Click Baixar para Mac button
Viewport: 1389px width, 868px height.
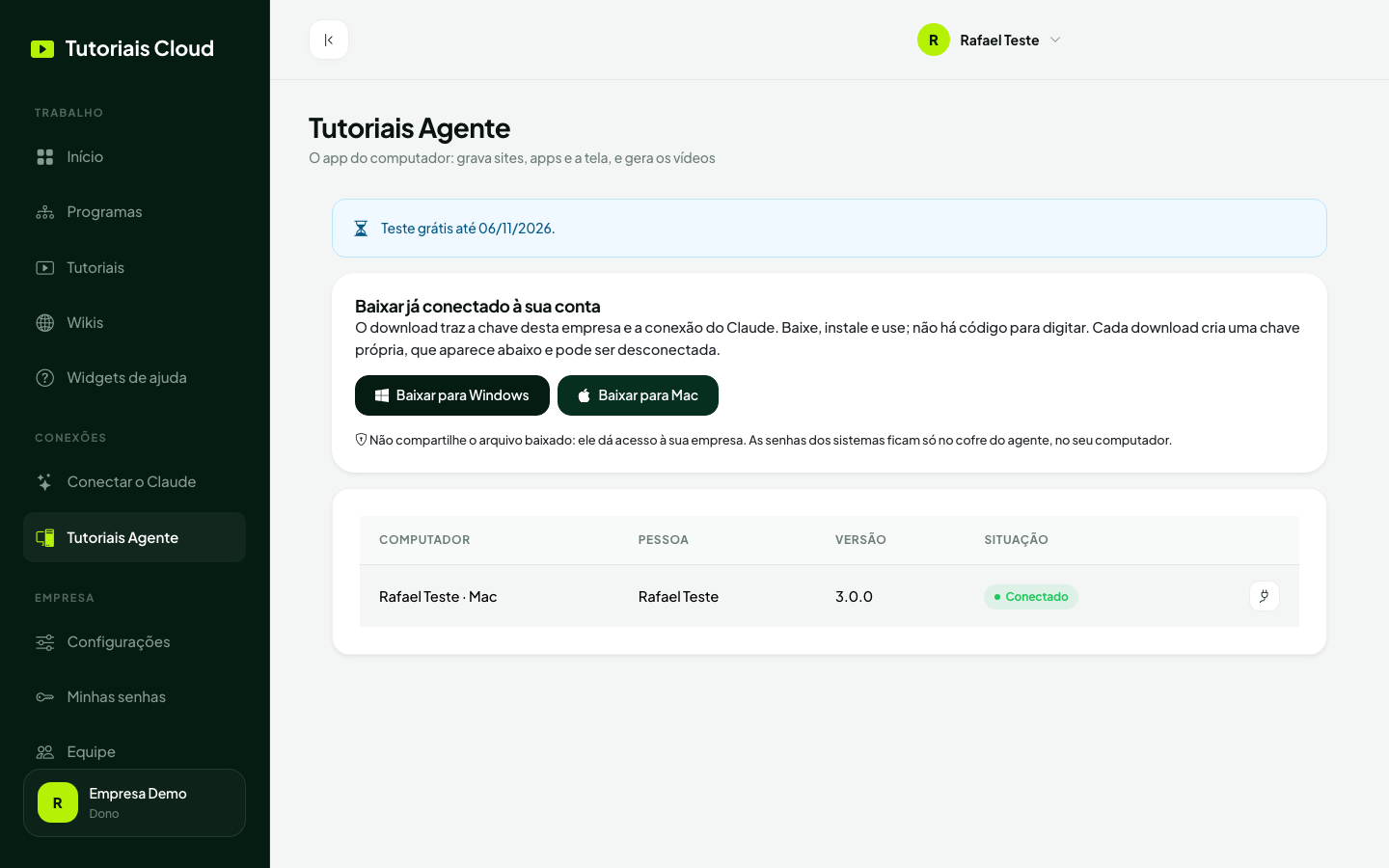pos(638,395)
